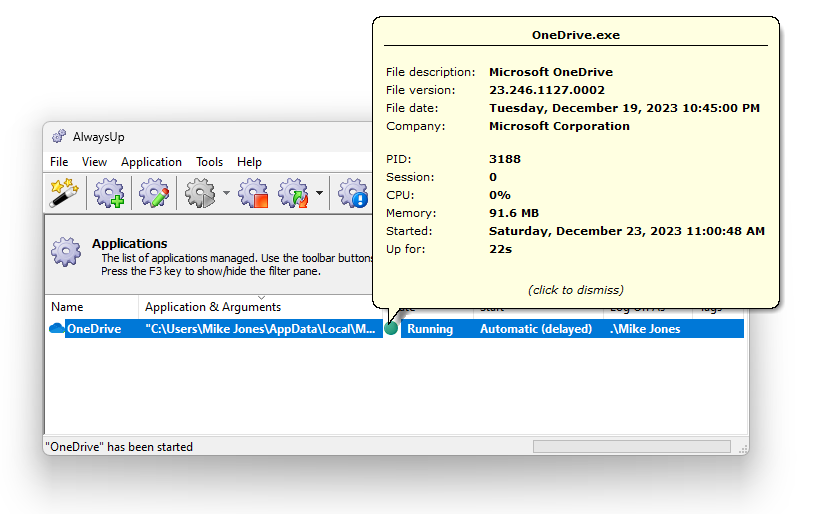This screenshot has width=818, height=514.
Task: Click the Applications header gear icon
Action: (66, 252)
